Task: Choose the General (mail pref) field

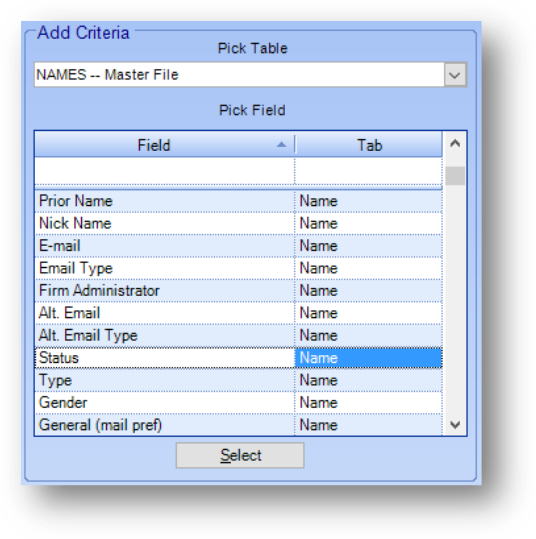Action: pyautogui.click(x=238, y=425)
